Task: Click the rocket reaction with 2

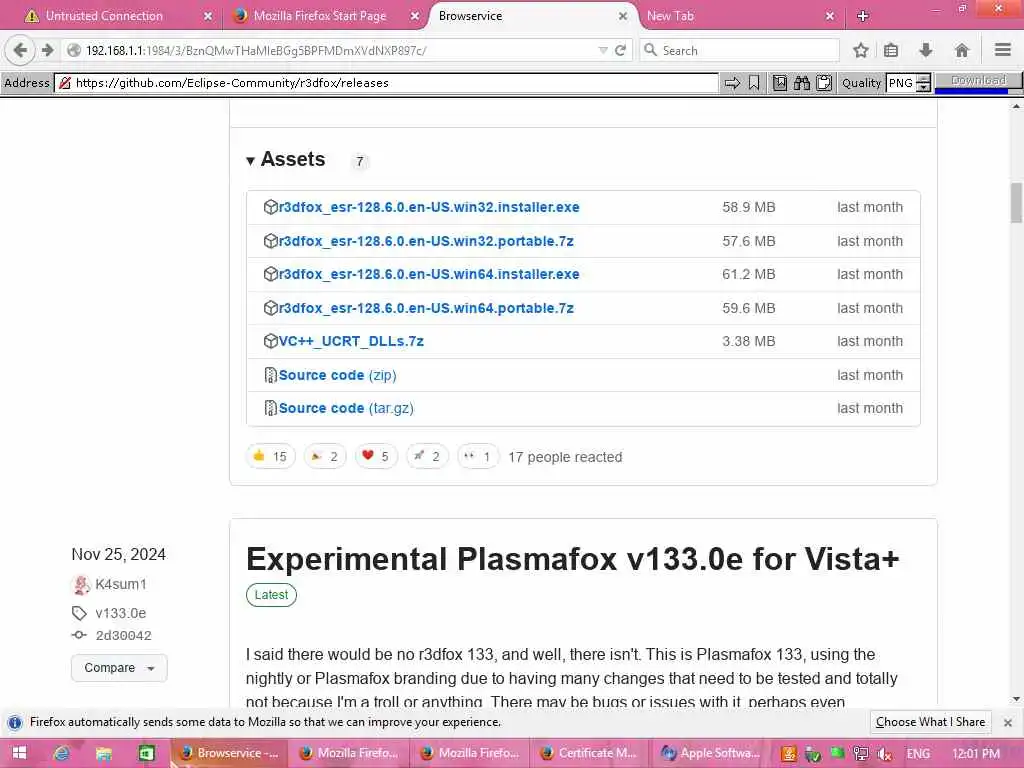Action: 427,456
